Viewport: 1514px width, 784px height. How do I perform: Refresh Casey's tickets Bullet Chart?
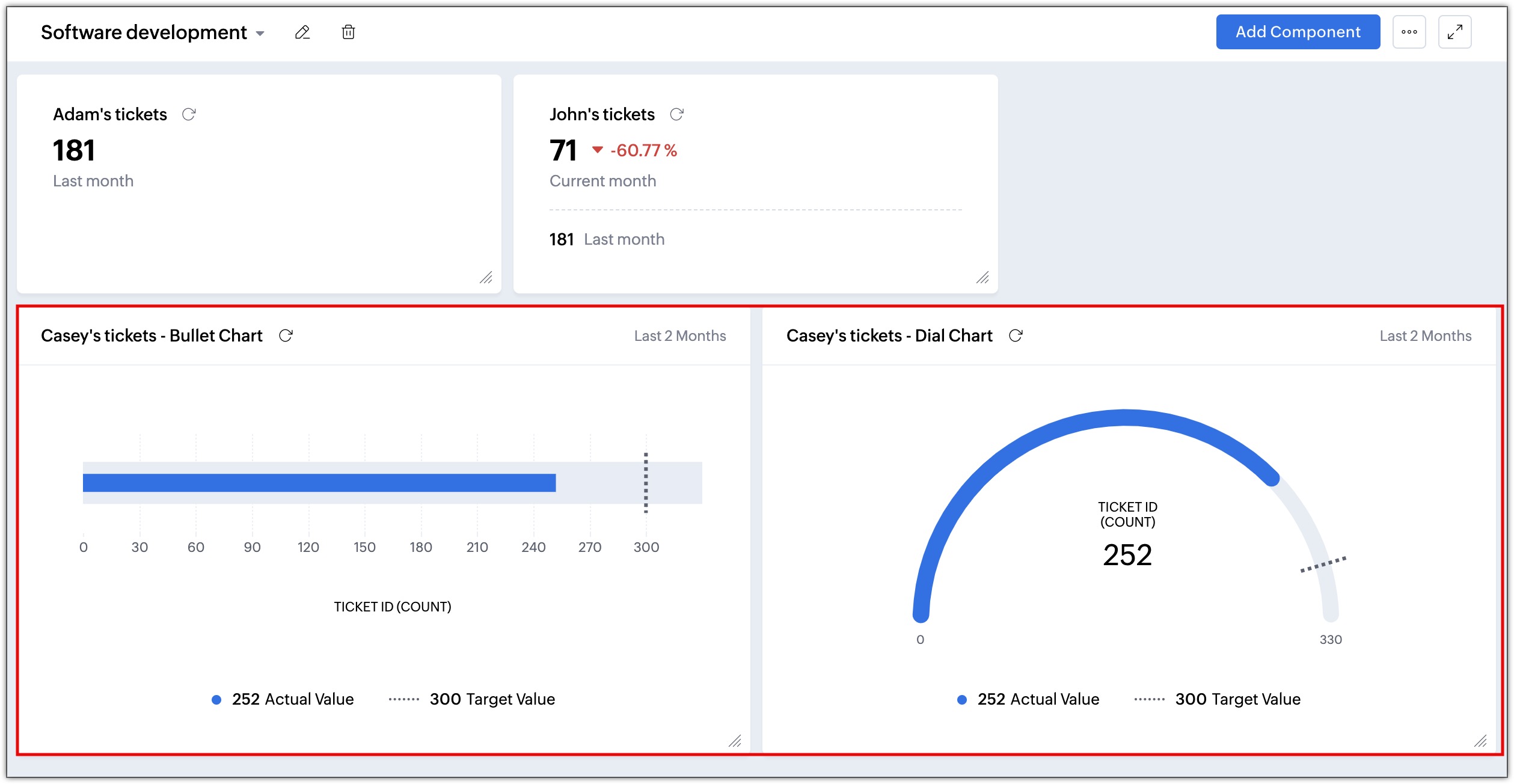click(x=286, y=335)
